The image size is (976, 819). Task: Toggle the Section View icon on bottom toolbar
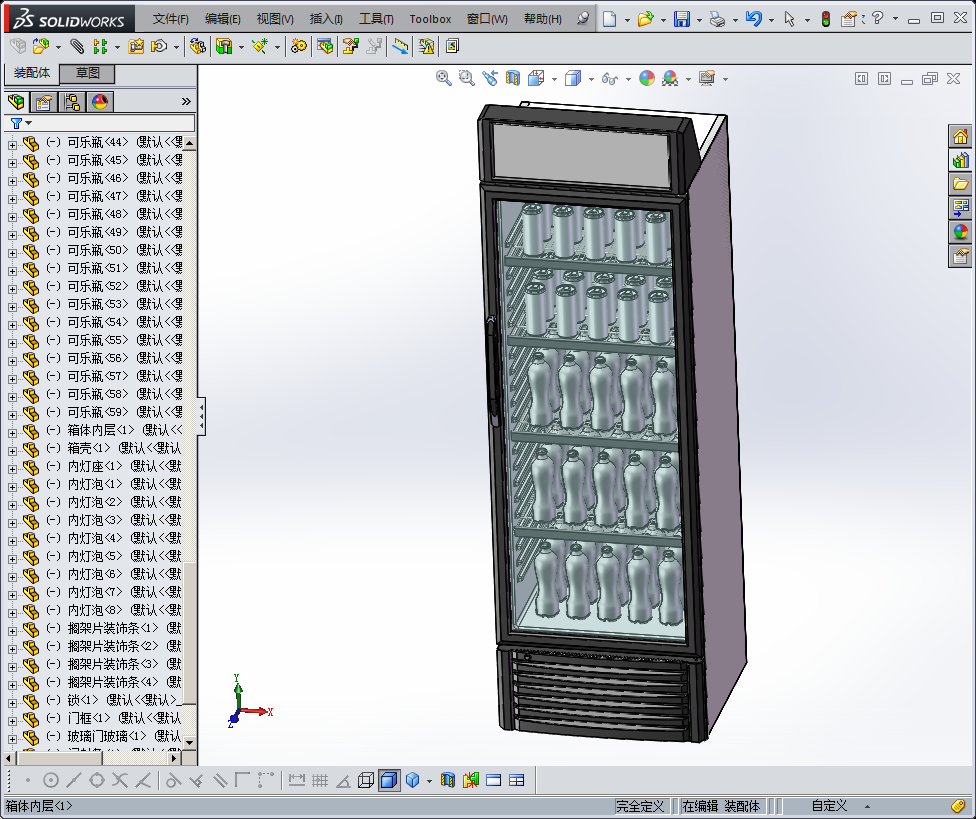[x=448, y=780]
